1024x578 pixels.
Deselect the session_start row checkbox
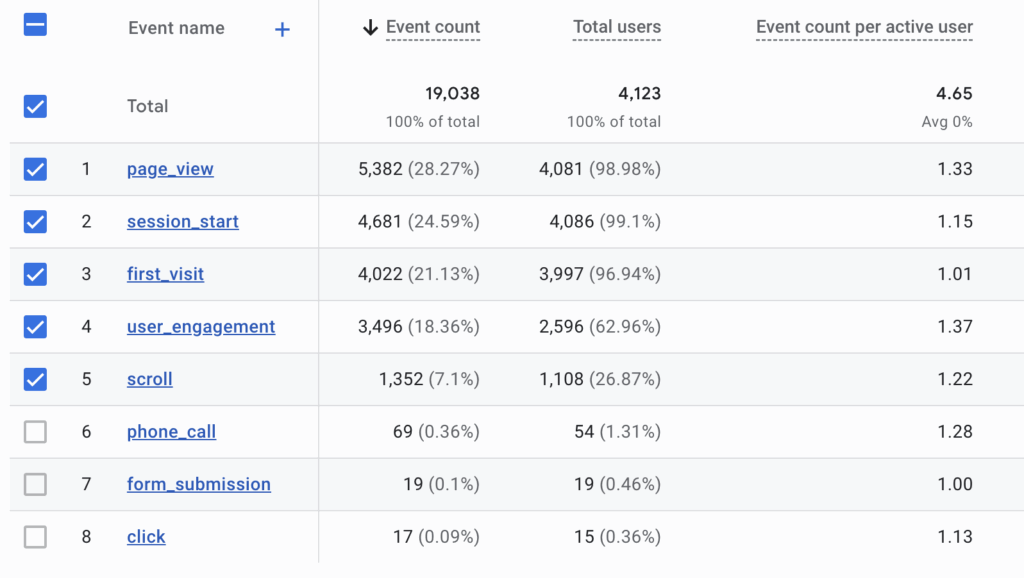pyautogui.click(x=35, y=221)
